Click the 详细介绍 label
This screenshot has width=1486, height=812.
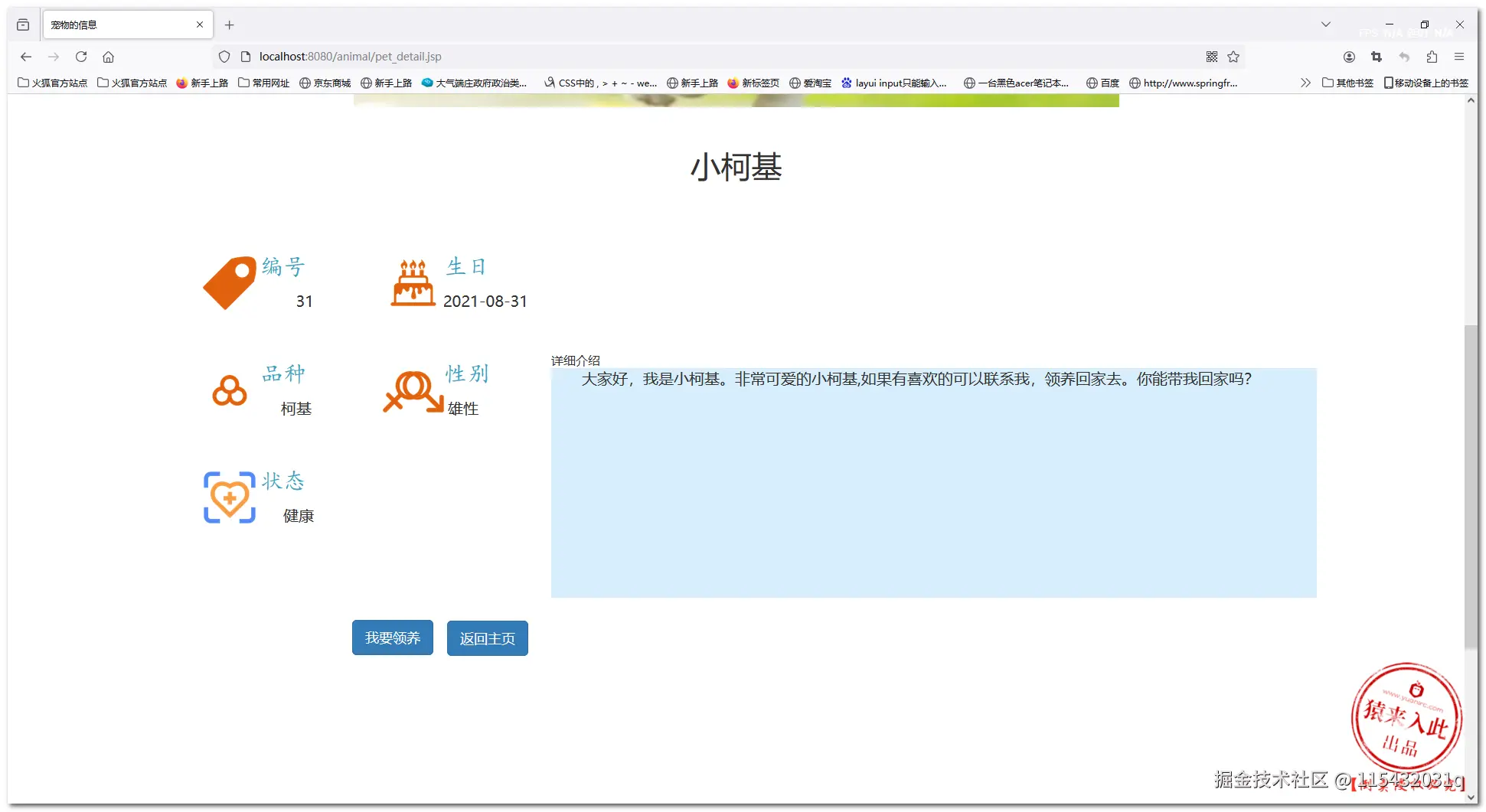pyautogui.click(x=576, y=360)
